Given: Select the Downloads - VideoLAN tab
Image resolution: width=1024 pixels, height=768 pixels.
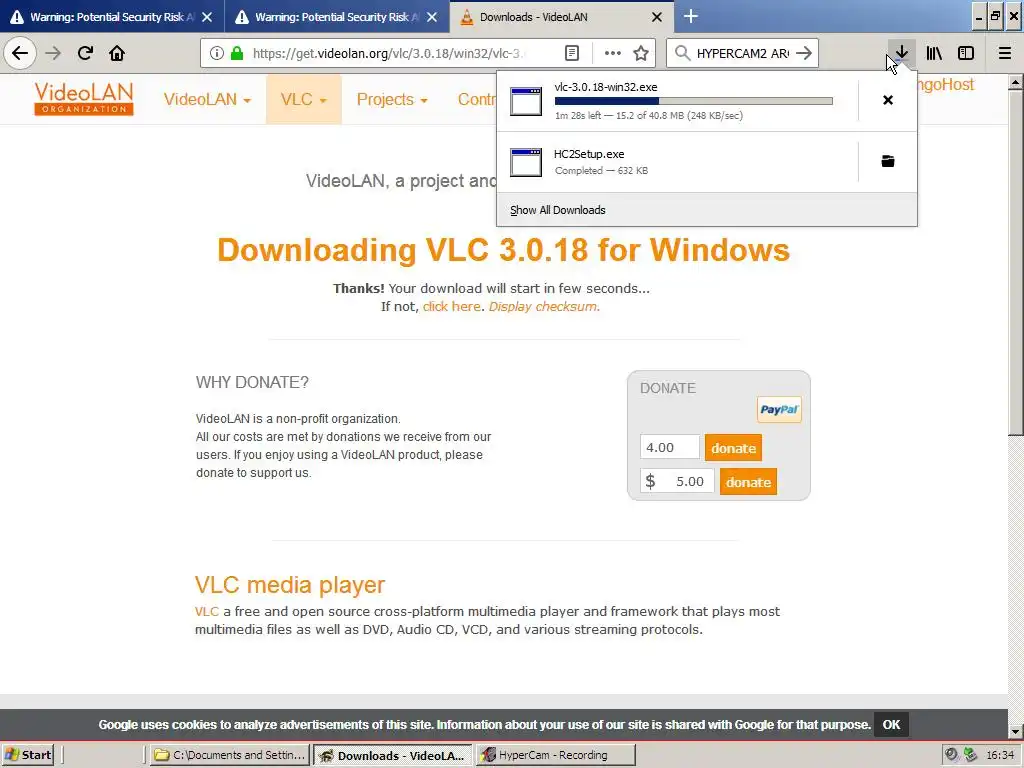Looking at the screenshot, I should point(562,17).
